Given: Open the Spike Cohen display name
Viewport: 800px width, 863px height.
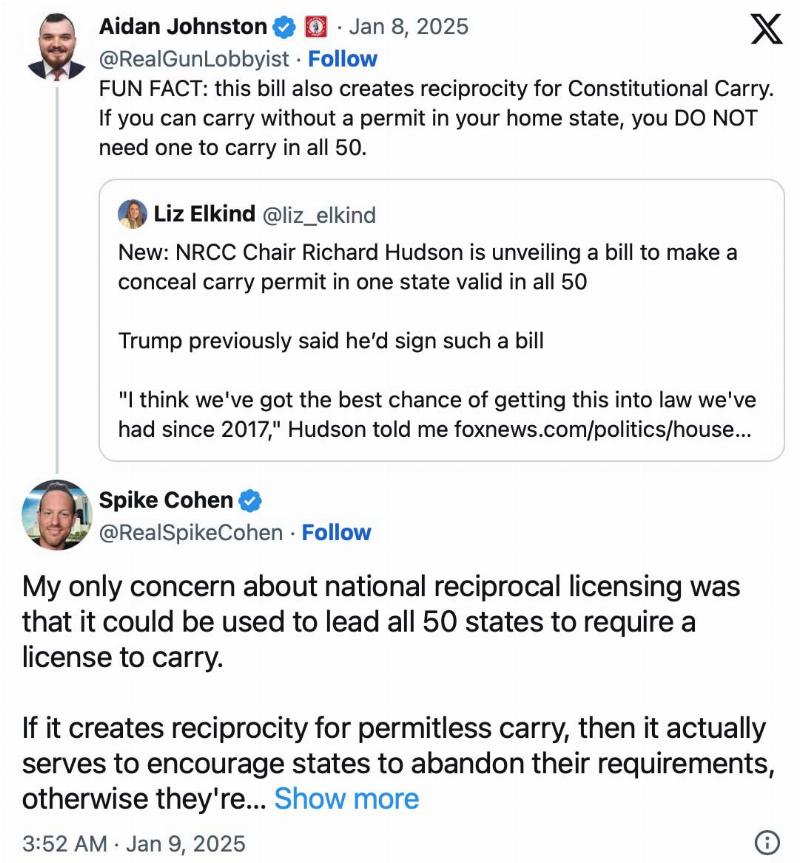Looking at the screenshot, I should [x=166, y=500].
